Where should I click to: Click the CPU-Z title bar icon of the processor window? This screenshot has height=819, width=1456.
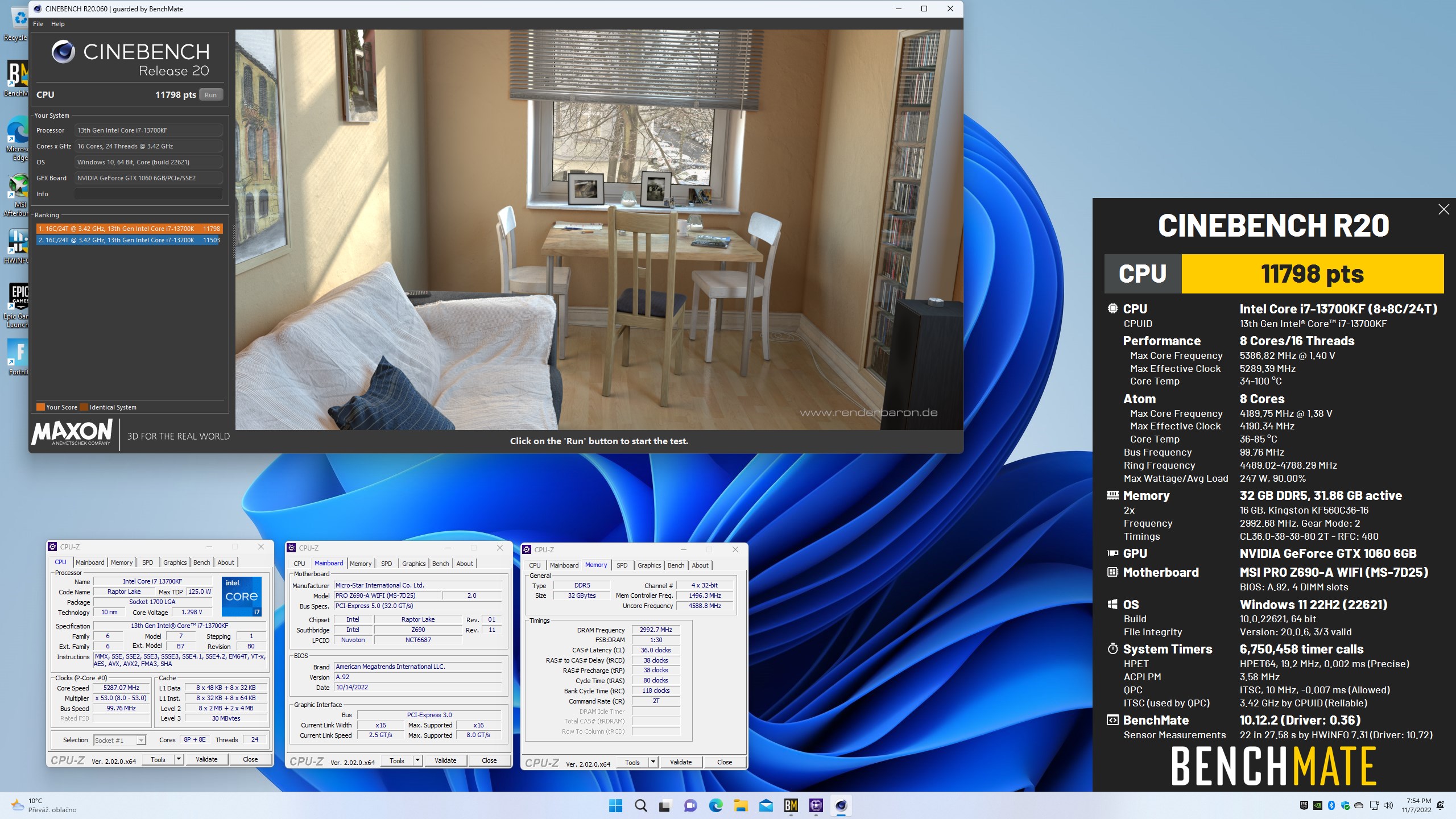point(53,547)
